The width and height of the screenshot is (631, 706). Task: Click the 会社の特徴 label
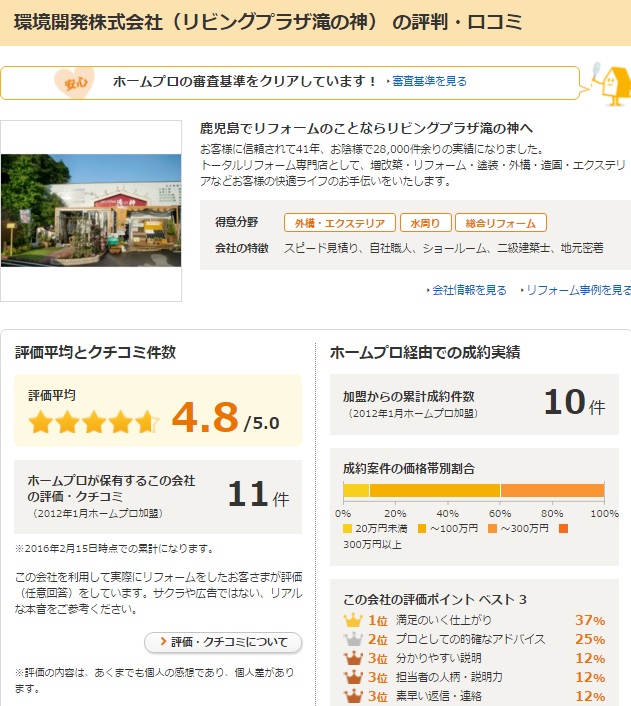242,248
